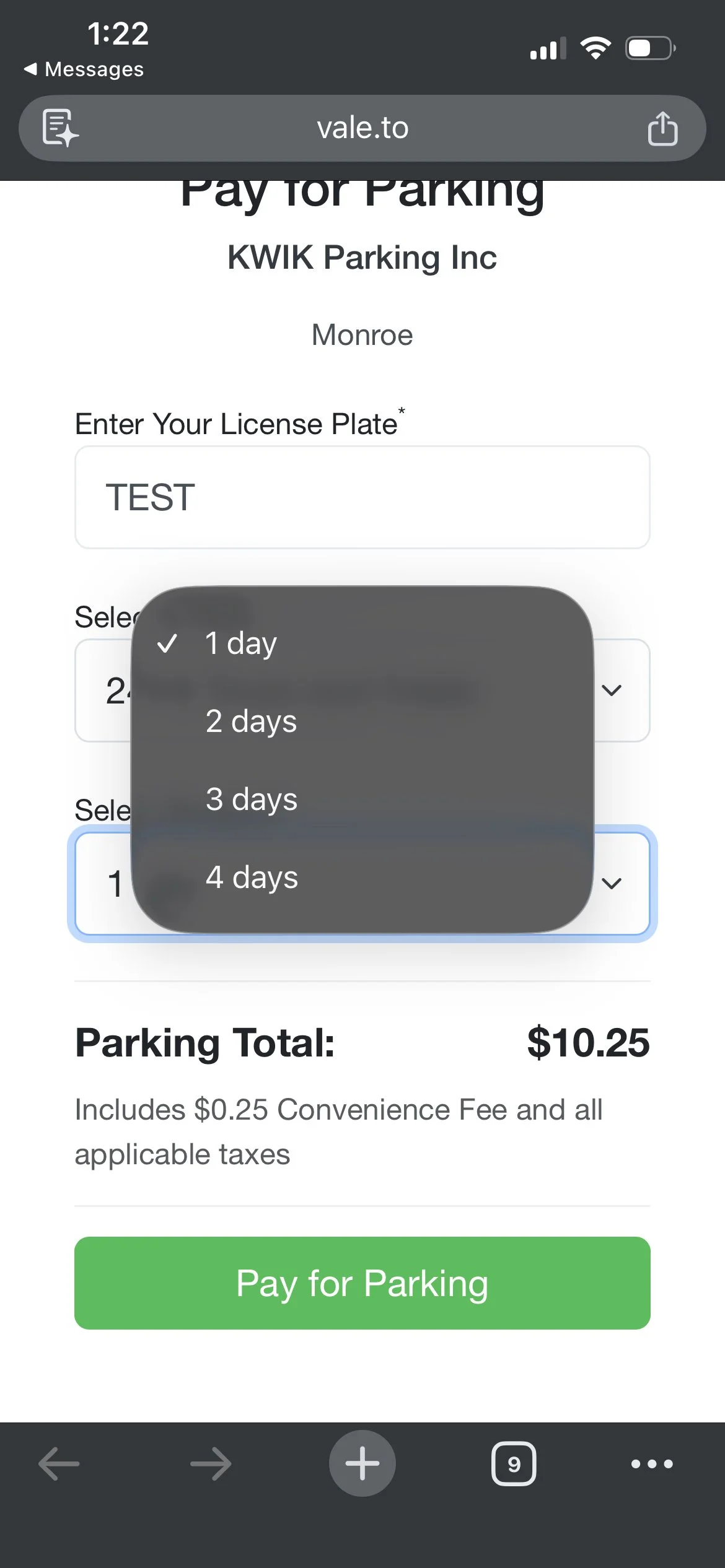Choose "2 days" from the dropdown list

tap(252, 721)
